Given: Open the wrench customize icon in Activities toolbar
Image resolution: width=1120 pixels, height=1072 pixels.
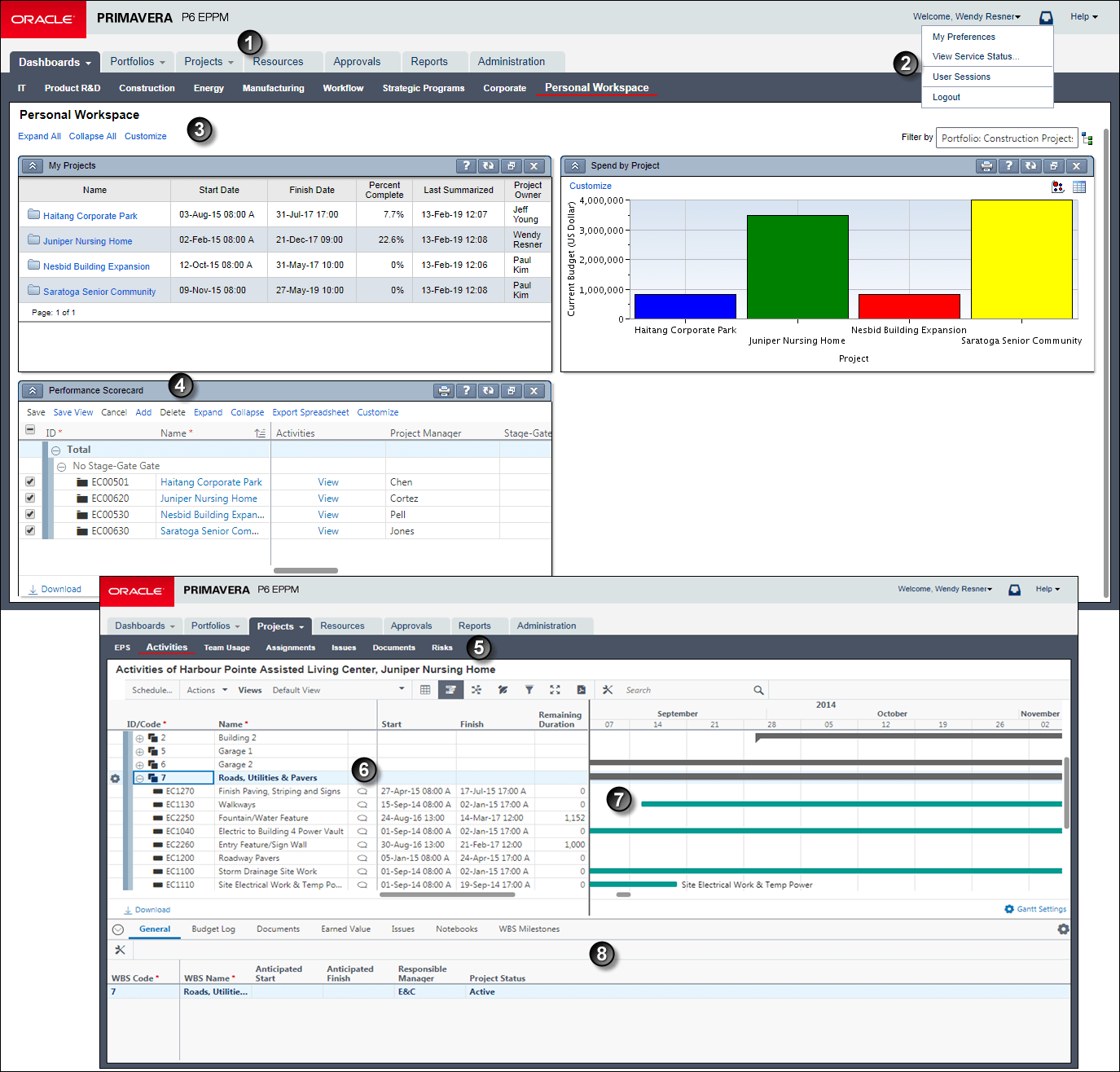Looking at the screenshot, I should [608, 690].
